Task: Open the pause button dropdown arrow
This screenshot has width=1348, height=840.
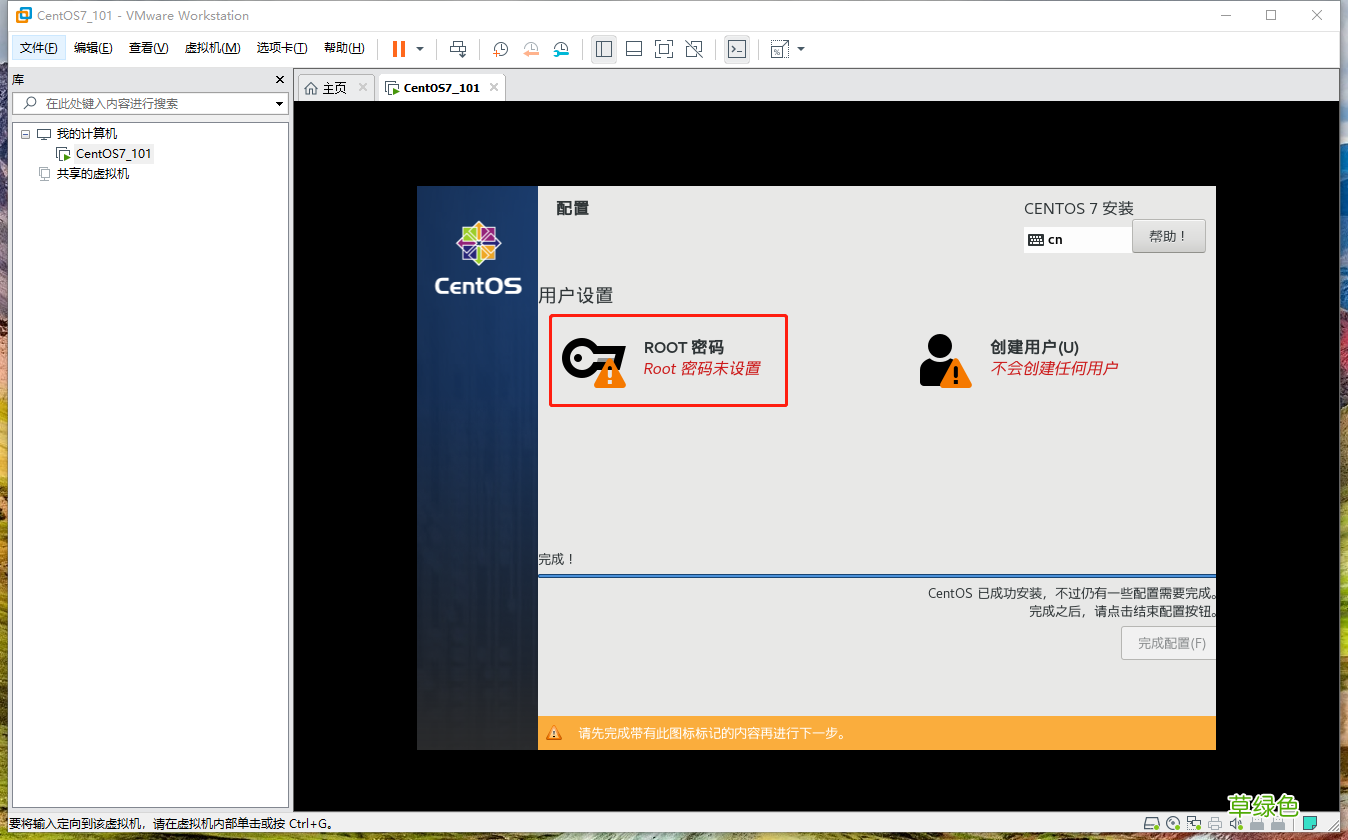Action: (x=418, y=48)
